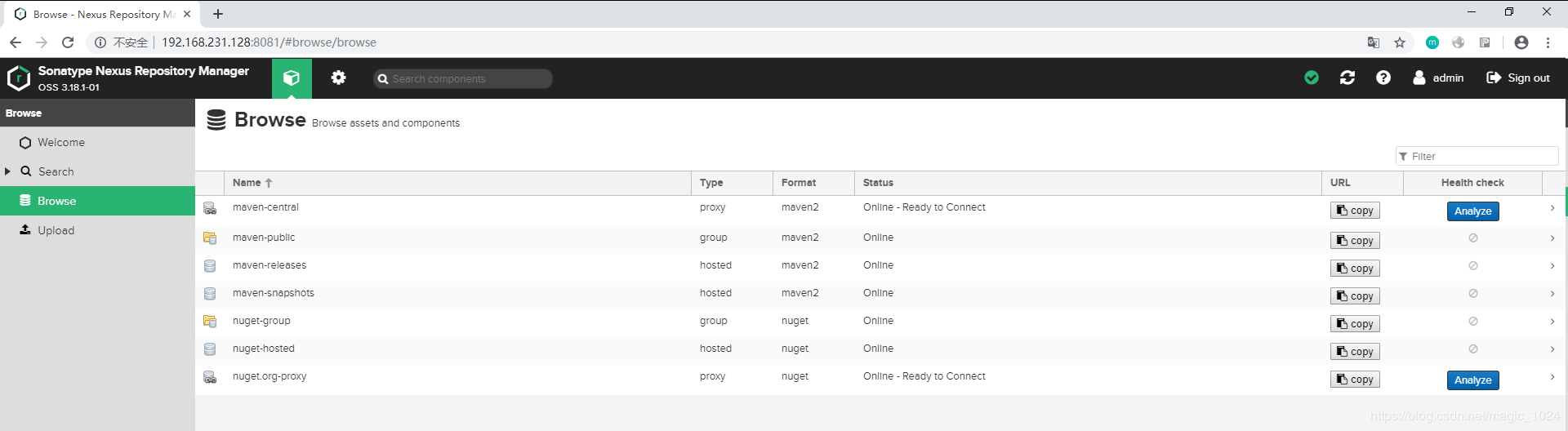Sort by Status column header
The height and width of the screenshot is (431, 1568).
(x=1088, y=183)
